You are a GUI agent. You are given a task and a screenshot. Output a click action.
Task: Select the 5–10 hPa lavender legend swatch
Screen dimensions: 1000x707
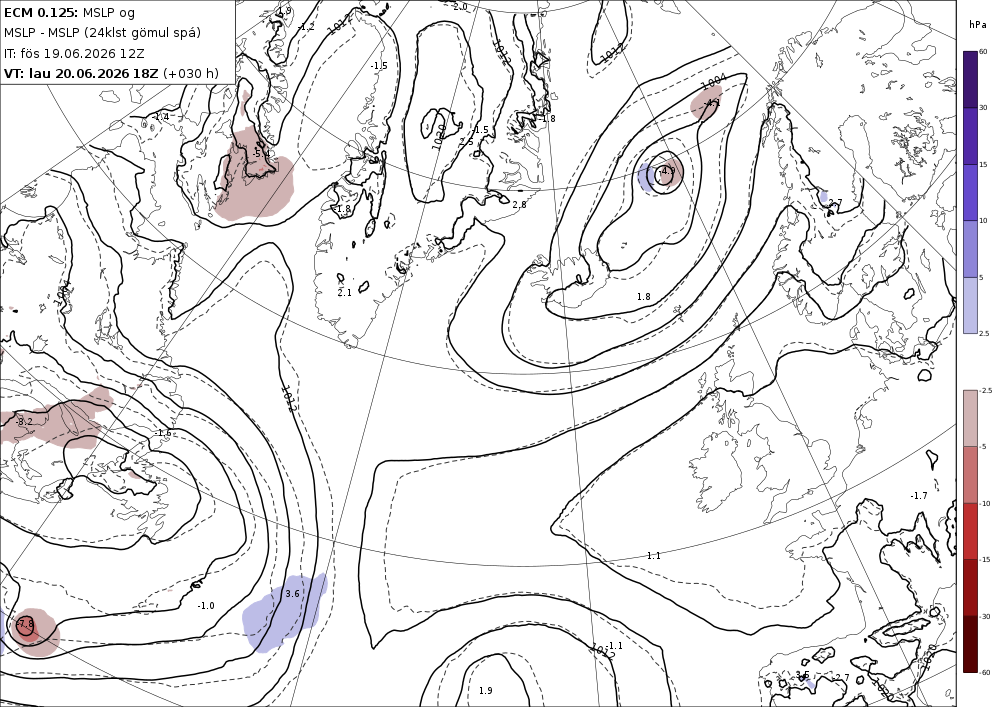(970, 249)
